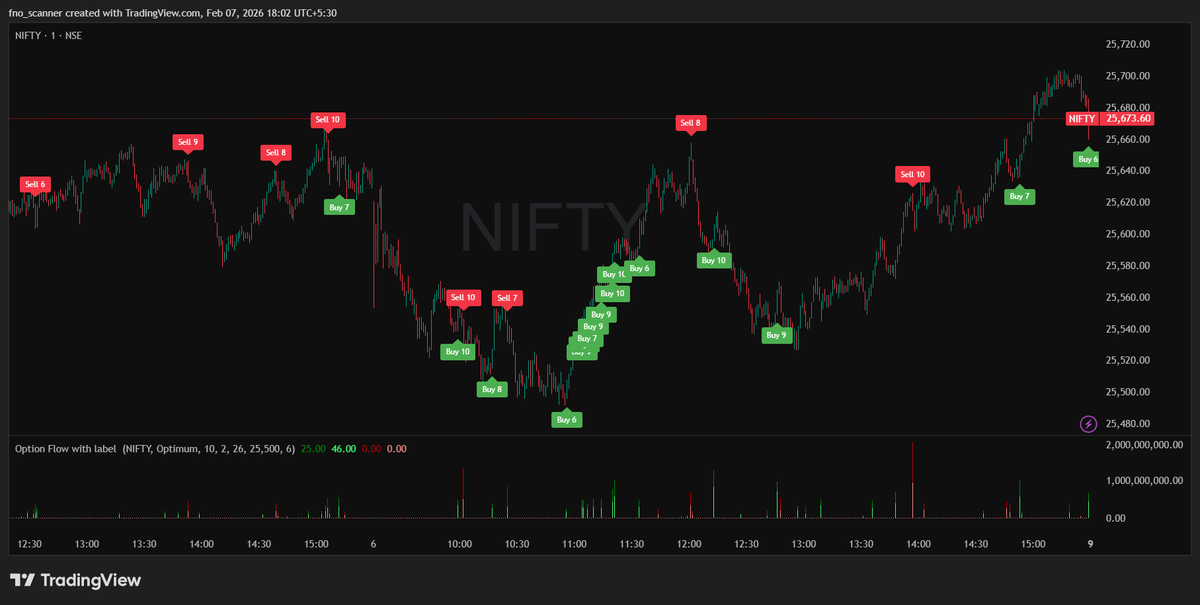
Task: Click the 25,520.00 price axis label
Action: [1128, 360]
